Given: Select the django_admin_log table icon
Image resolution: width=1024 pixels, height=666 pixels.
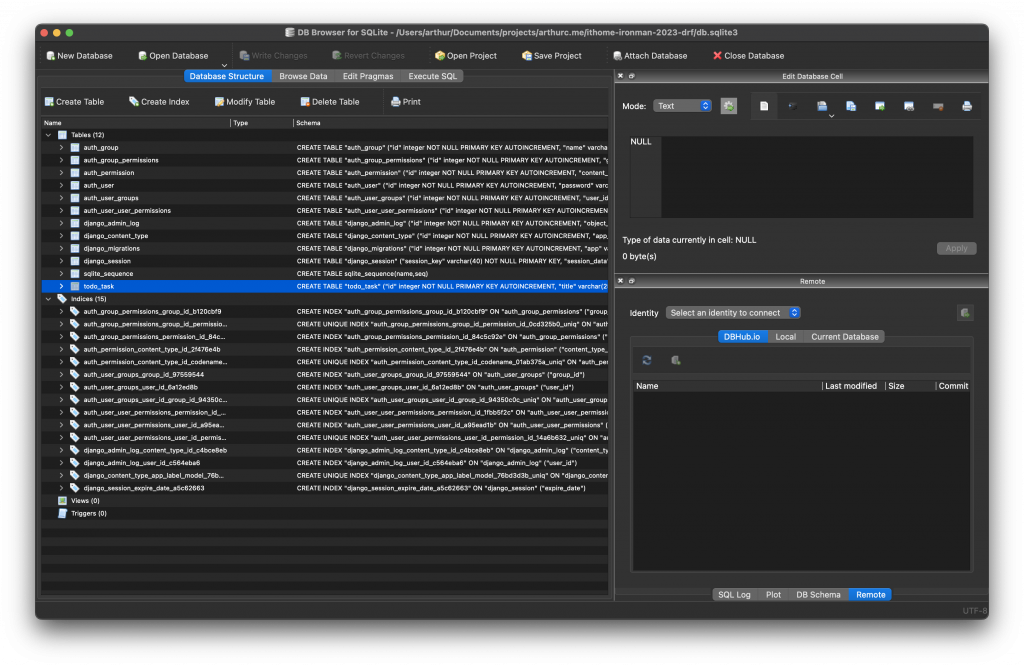Looking at the screenshot, I should click(75, 223).
